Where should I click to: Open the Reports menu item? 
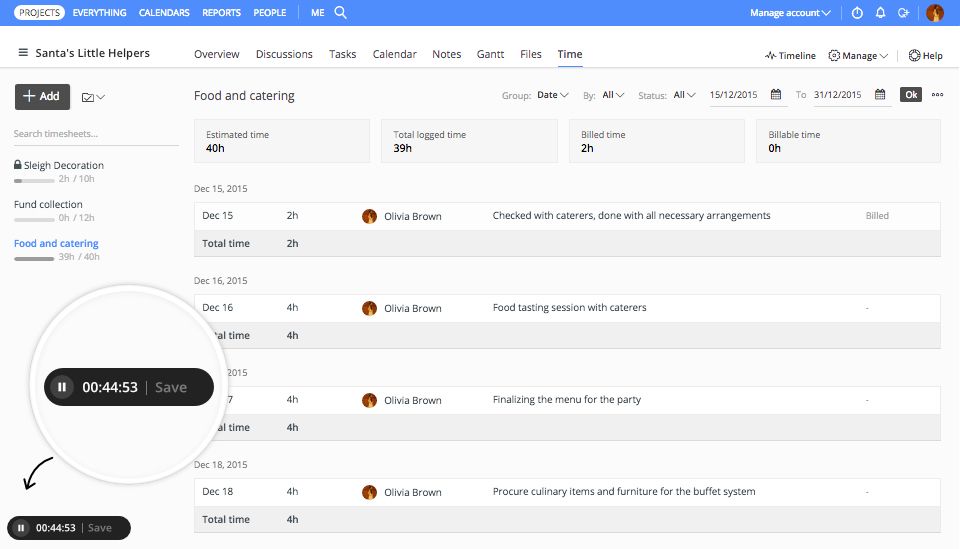coord(221,13)
